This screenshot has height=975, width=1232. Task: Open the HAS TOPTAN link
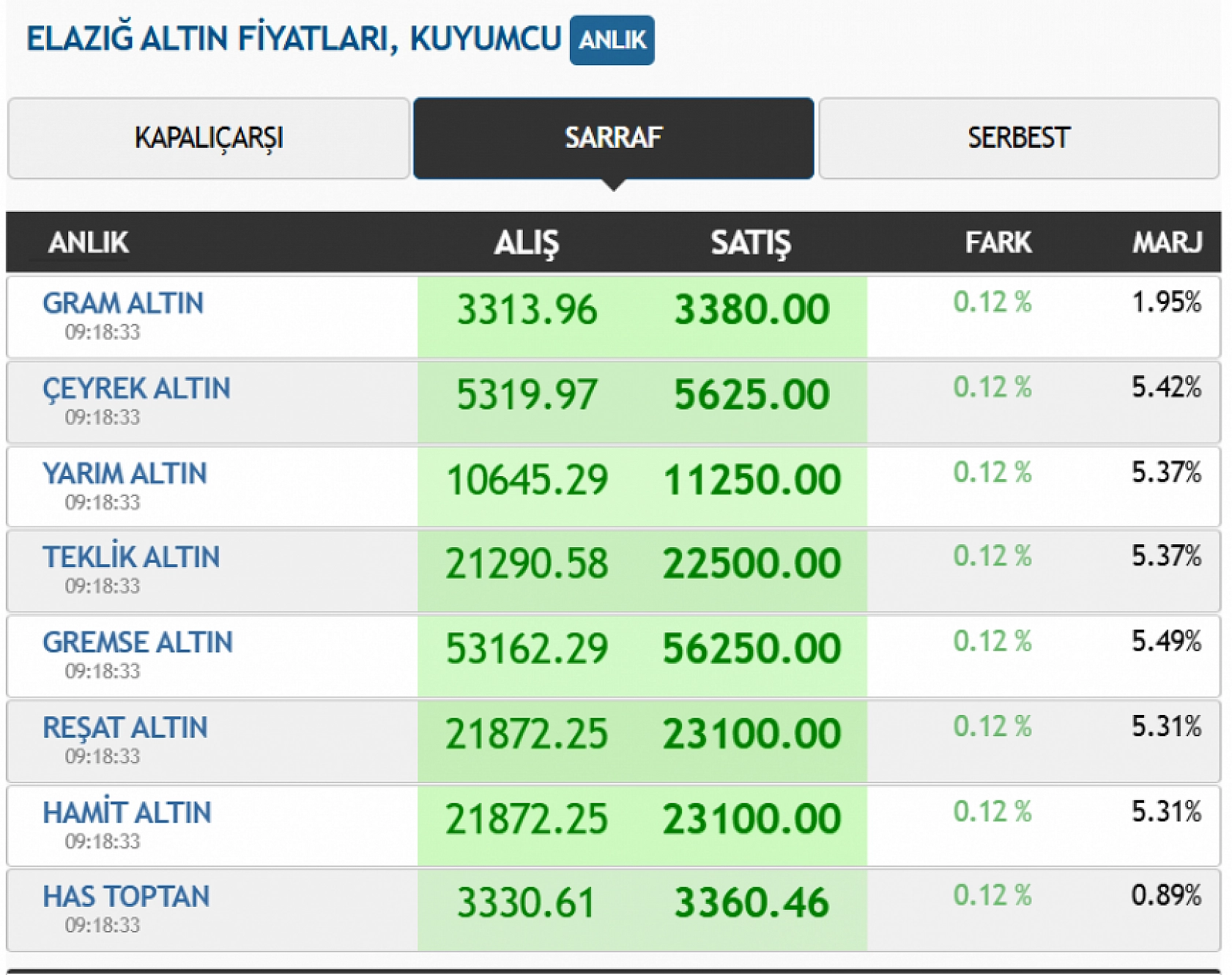(x=126, y=897)
